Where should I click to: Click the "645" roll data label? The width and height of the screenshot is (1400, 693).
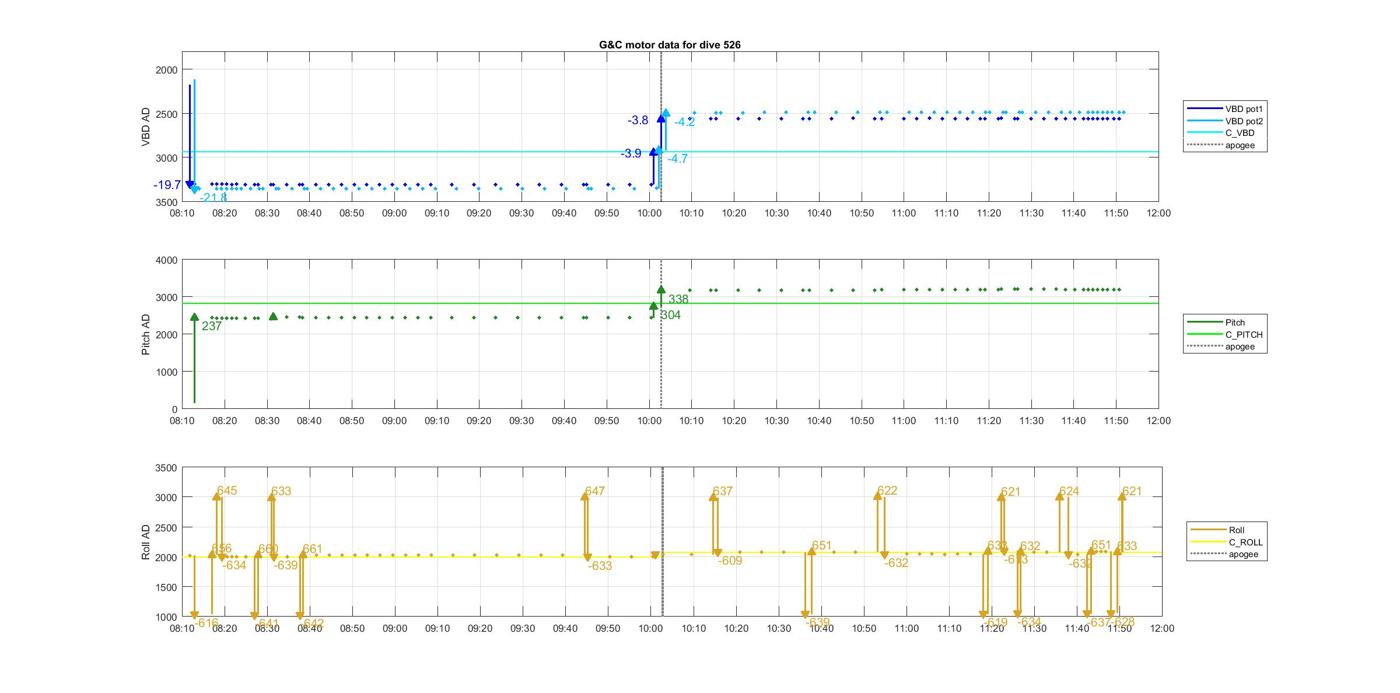pyautogui.click(x=227, y=491)
